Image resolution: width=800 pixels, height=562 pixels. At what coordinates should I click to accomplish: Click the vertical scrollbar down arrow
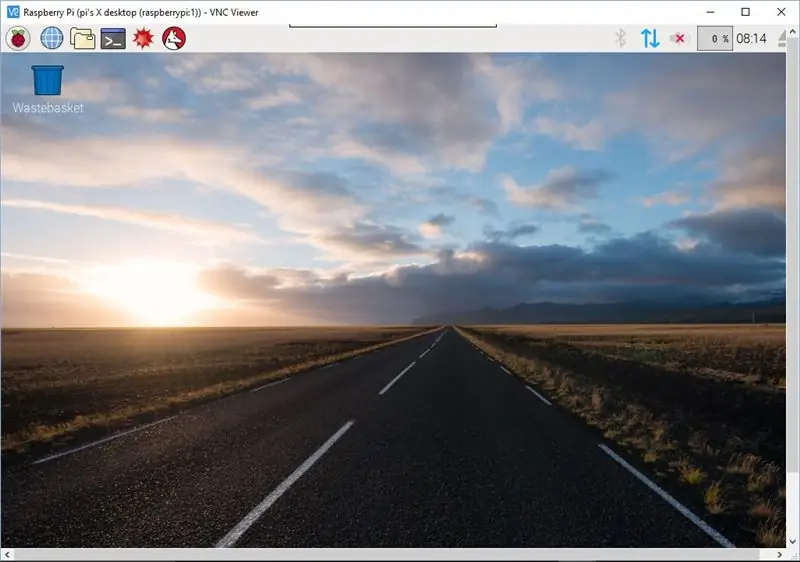[793, 542]
